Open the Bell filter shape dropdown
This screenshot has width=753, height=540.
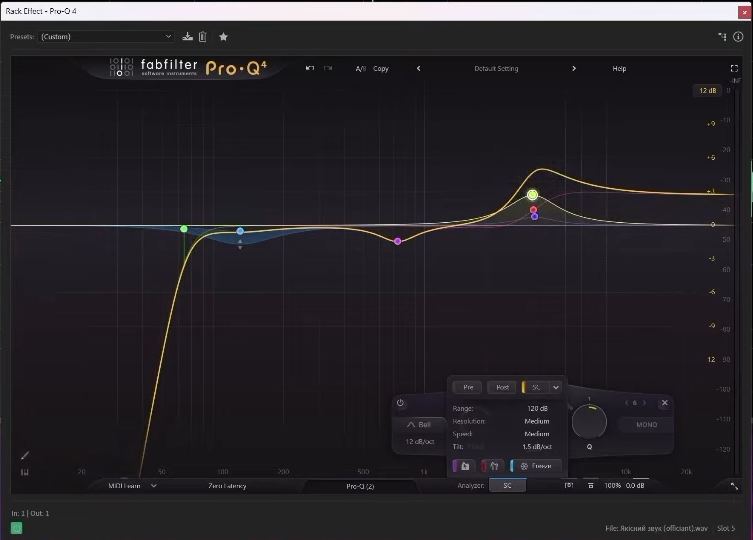point(419,425)
